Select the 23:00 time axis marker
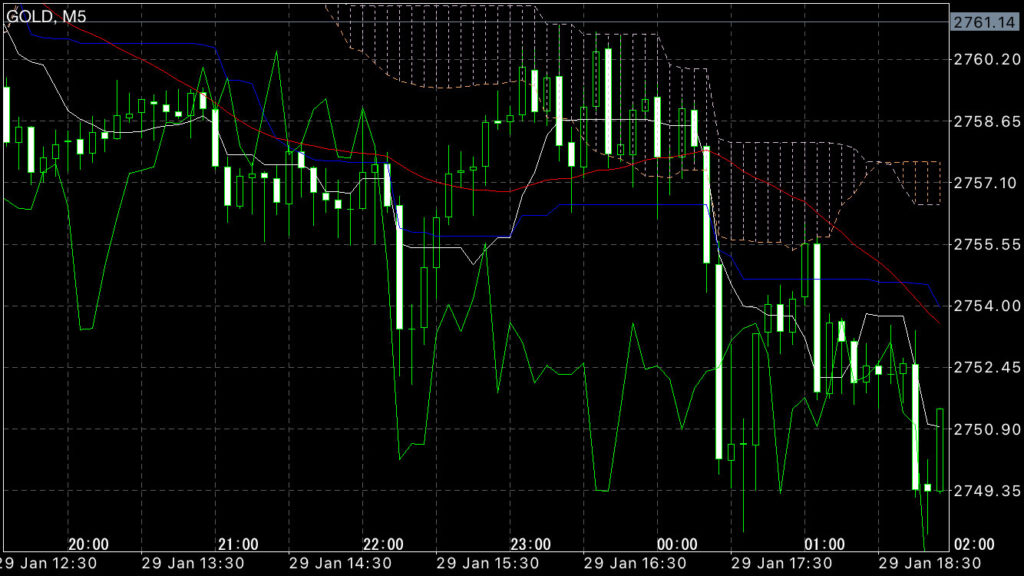 [530, 544]
